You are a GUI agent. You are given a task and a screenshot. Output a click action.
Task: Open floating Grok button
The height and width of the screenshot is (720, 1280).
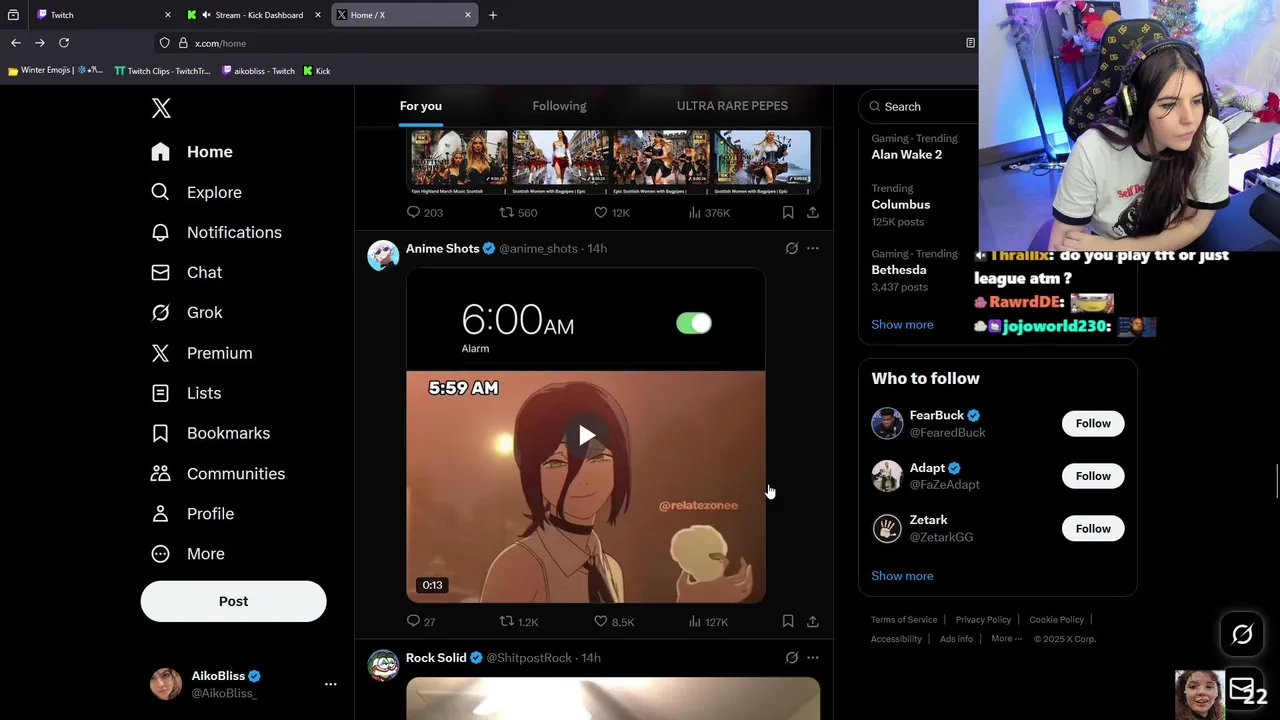click(x=1242, y=634)
